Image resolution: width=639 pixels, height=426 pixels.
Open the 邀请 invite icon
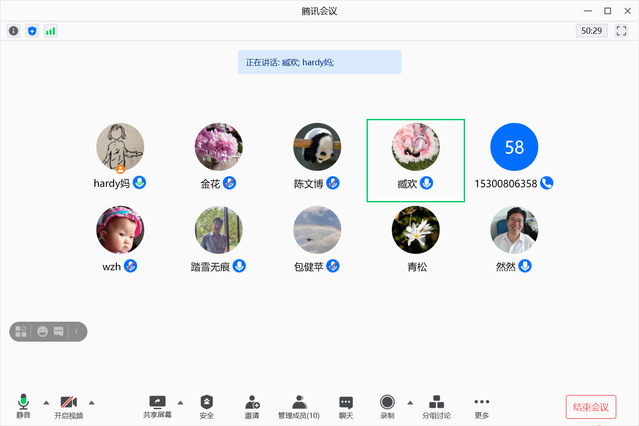click(x=252, y=405)
